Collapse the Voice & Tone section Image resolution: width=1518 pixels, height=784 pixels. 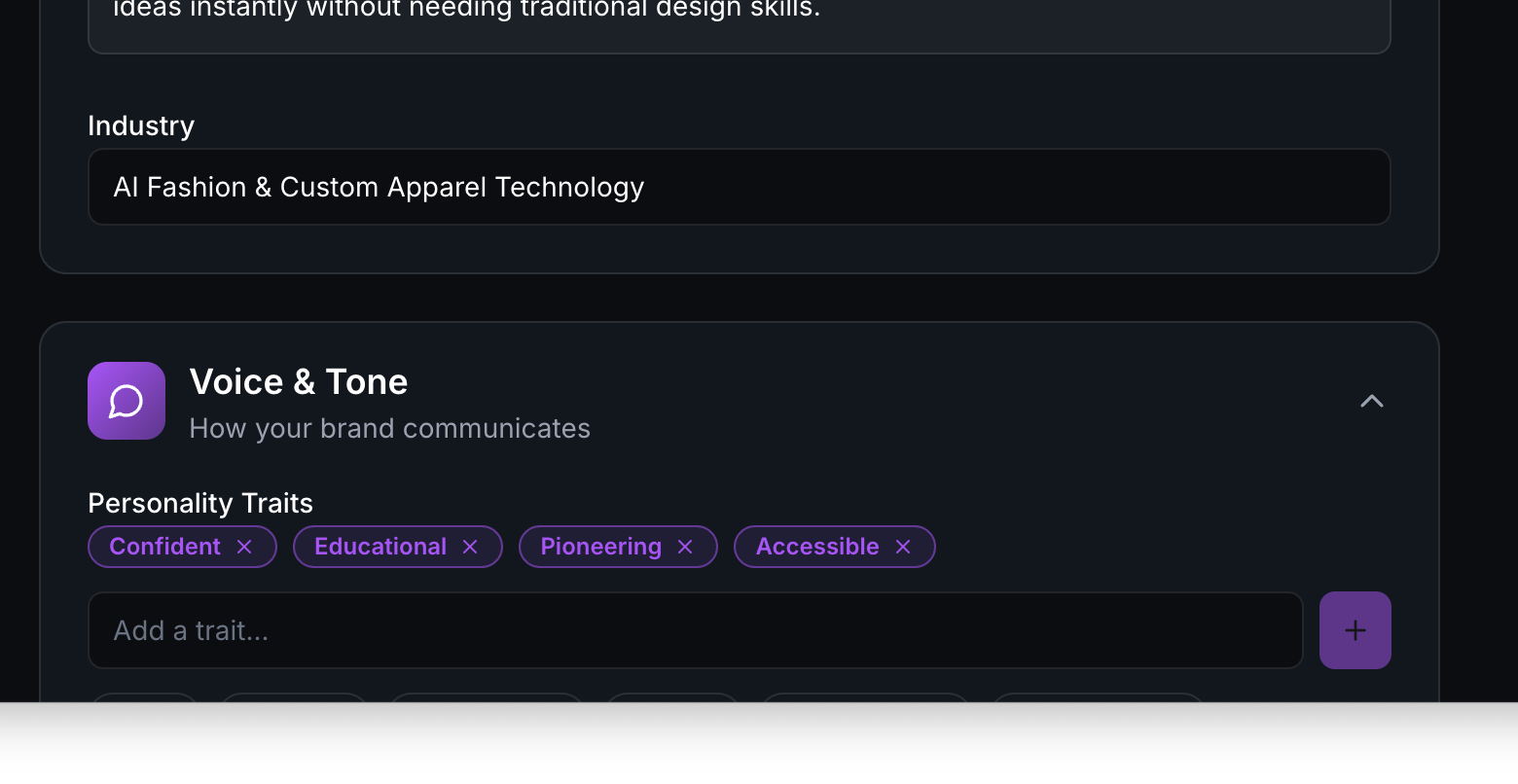point(1371,401)
